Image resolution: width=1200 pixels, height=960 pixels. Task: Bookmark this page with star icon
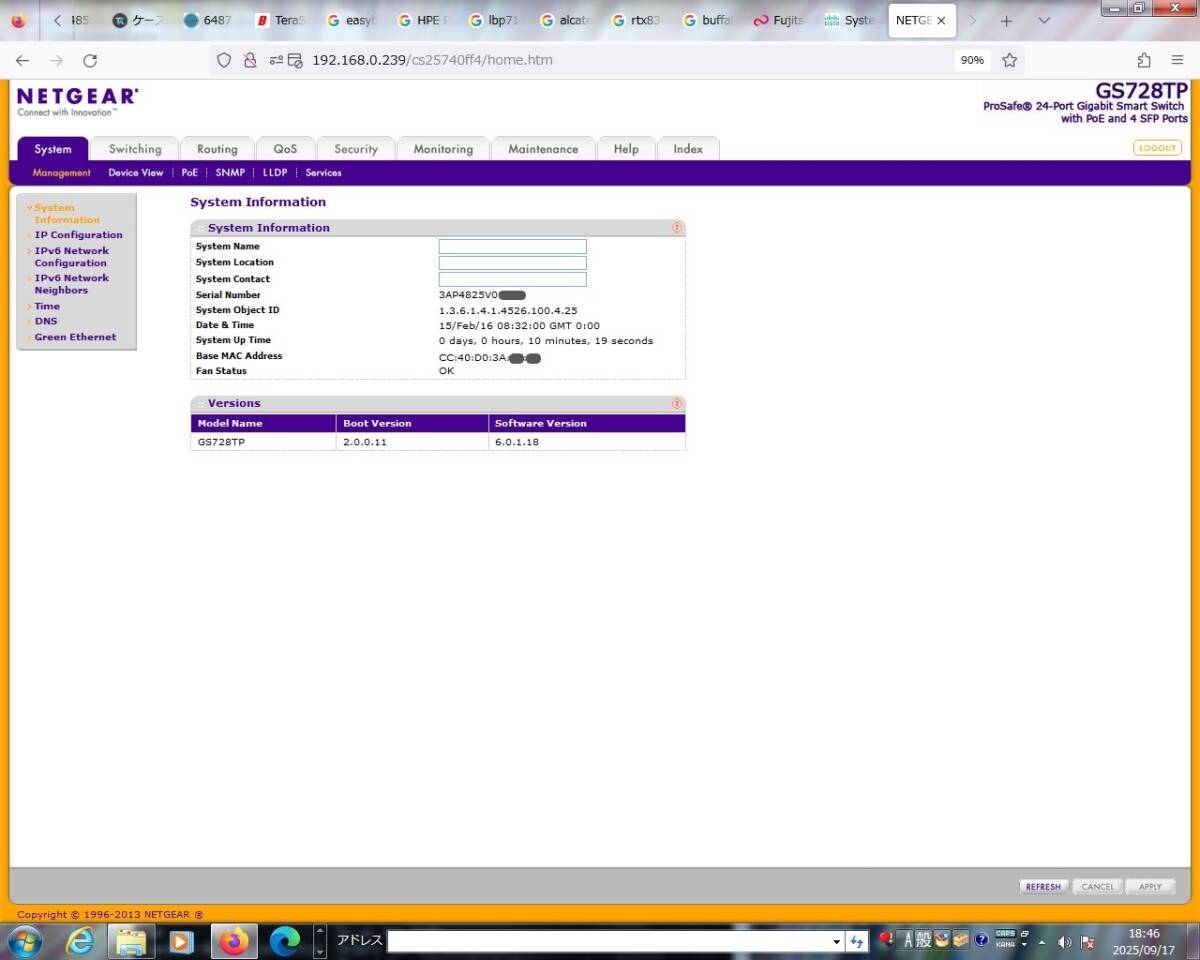tap(1010, 60)
